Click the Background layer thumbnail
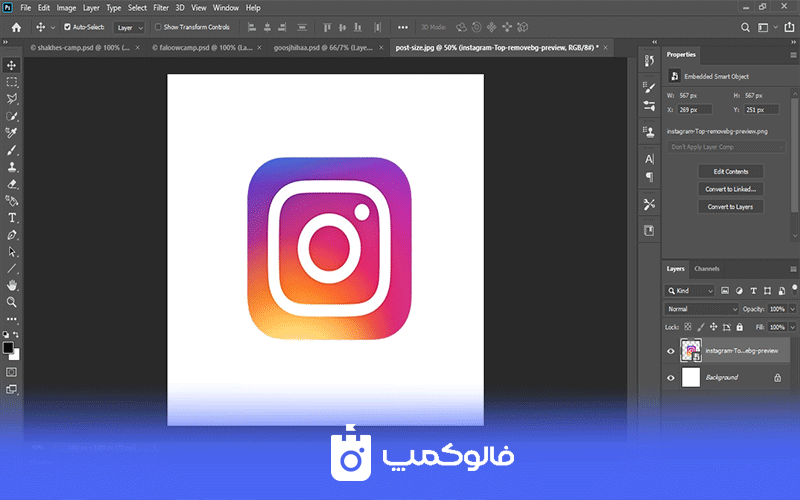Image resolution: width=800 pixels, height=500 pixels. point(691,378)
